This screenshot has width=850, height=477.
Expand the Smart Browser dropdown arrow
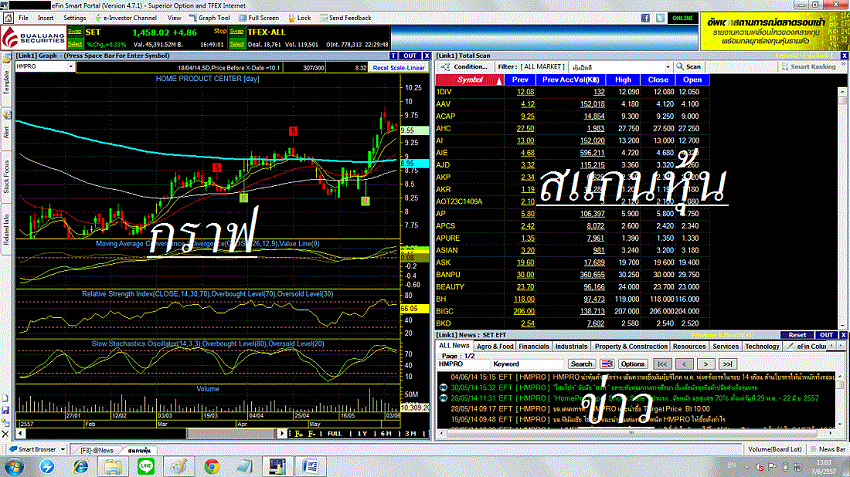[x=63, y=449]
